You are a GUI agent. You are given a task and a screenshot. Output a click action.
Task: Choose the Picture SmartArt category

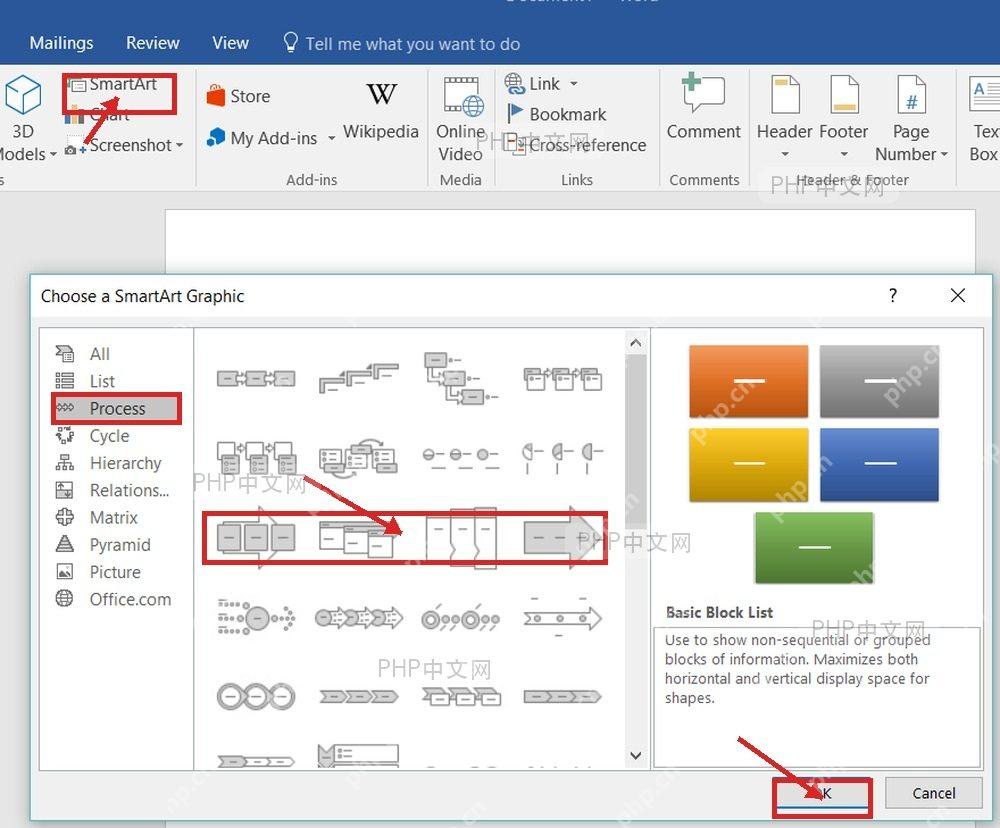pyautogui.click(x=115, y=572)
